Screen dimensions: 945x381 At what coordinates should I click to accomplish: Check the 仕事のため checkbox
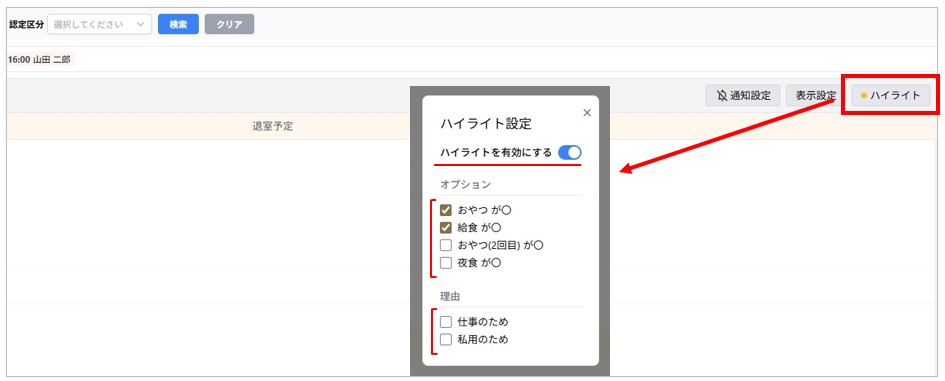coord(446,322)
